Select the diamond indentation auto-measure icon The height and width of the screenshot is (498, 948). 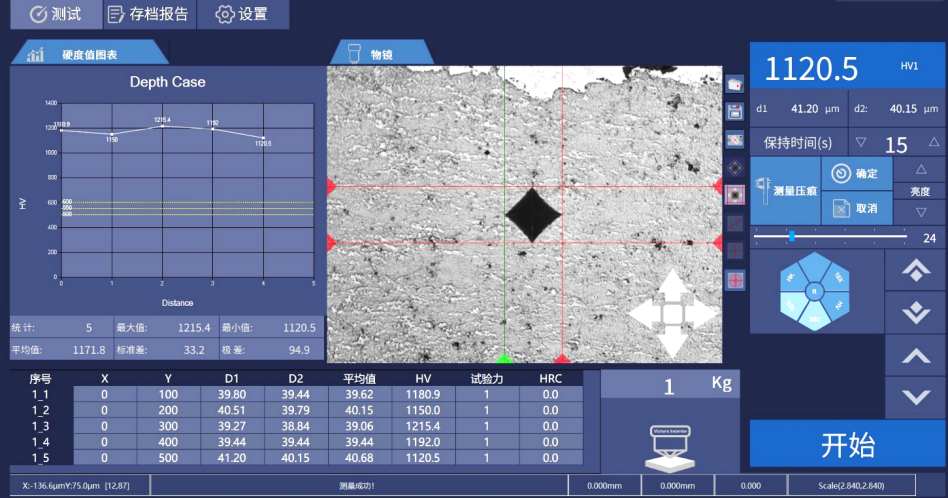coord(735,167)
